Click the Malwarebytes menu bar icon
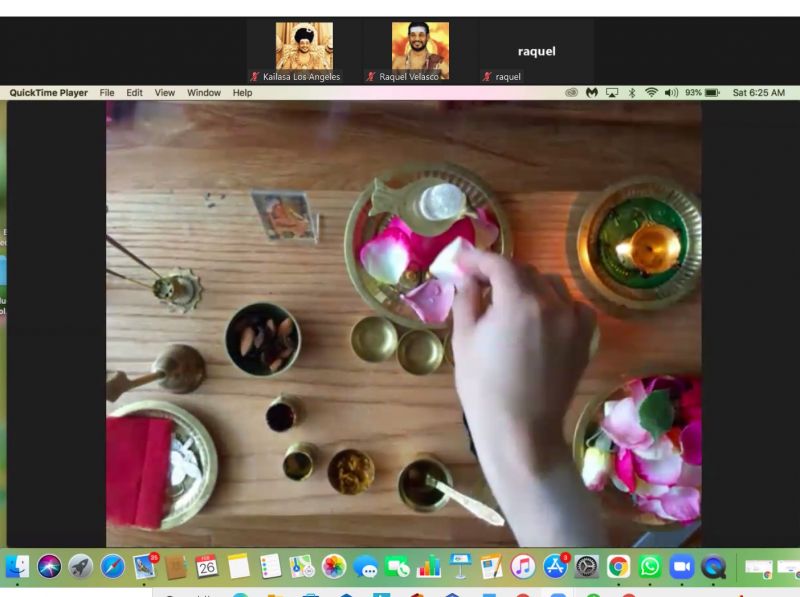 (591, 92)
